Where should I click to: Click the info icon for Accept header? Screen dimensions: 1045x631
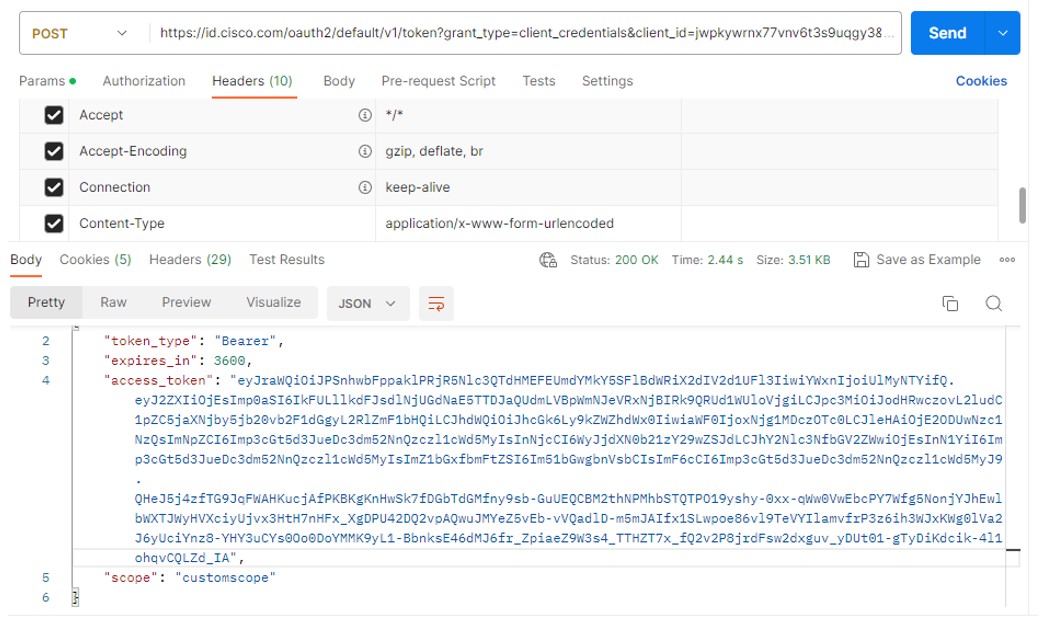click(365, 115)
